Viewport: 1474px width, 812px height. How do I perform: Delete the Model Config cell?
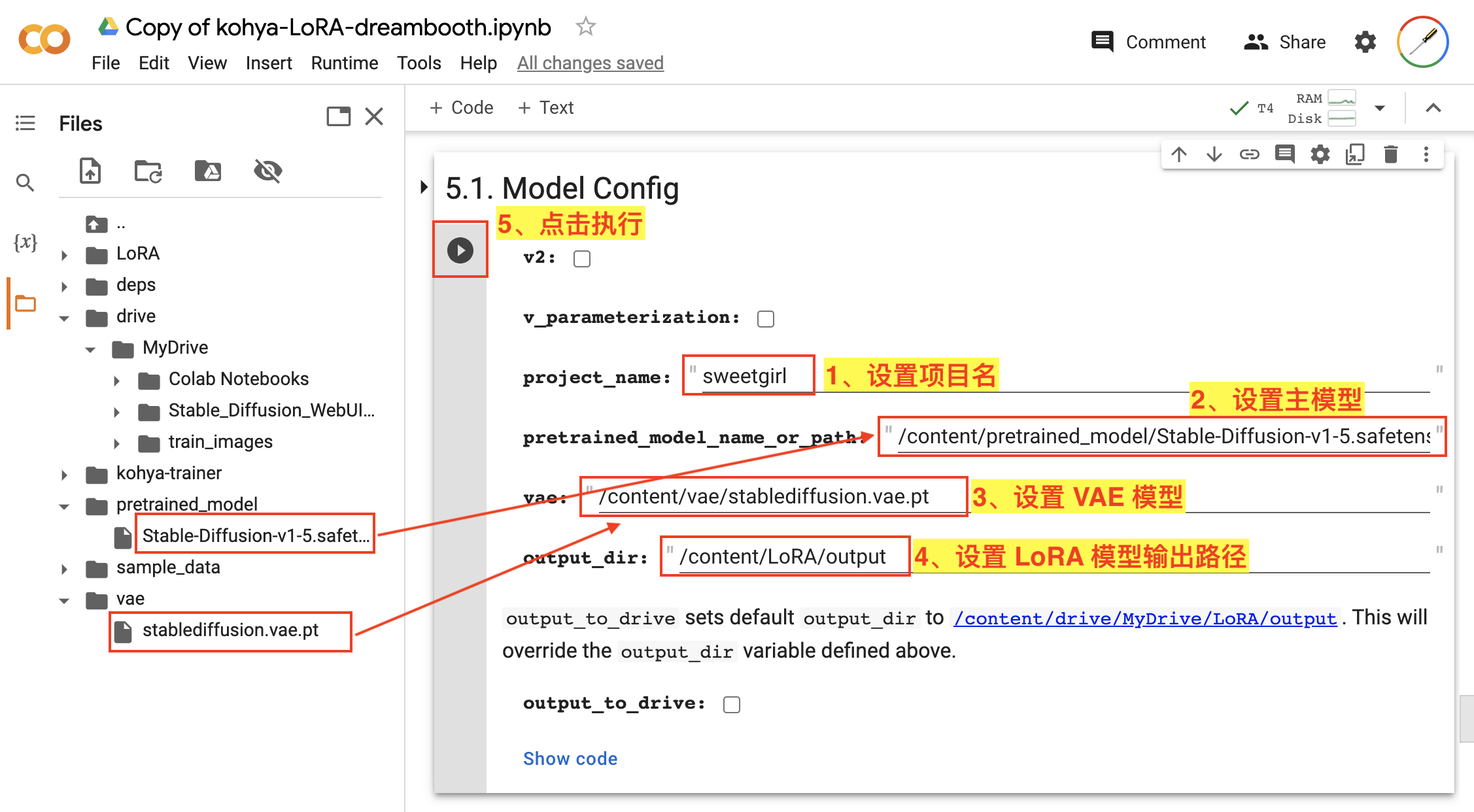pos(1390,154)
